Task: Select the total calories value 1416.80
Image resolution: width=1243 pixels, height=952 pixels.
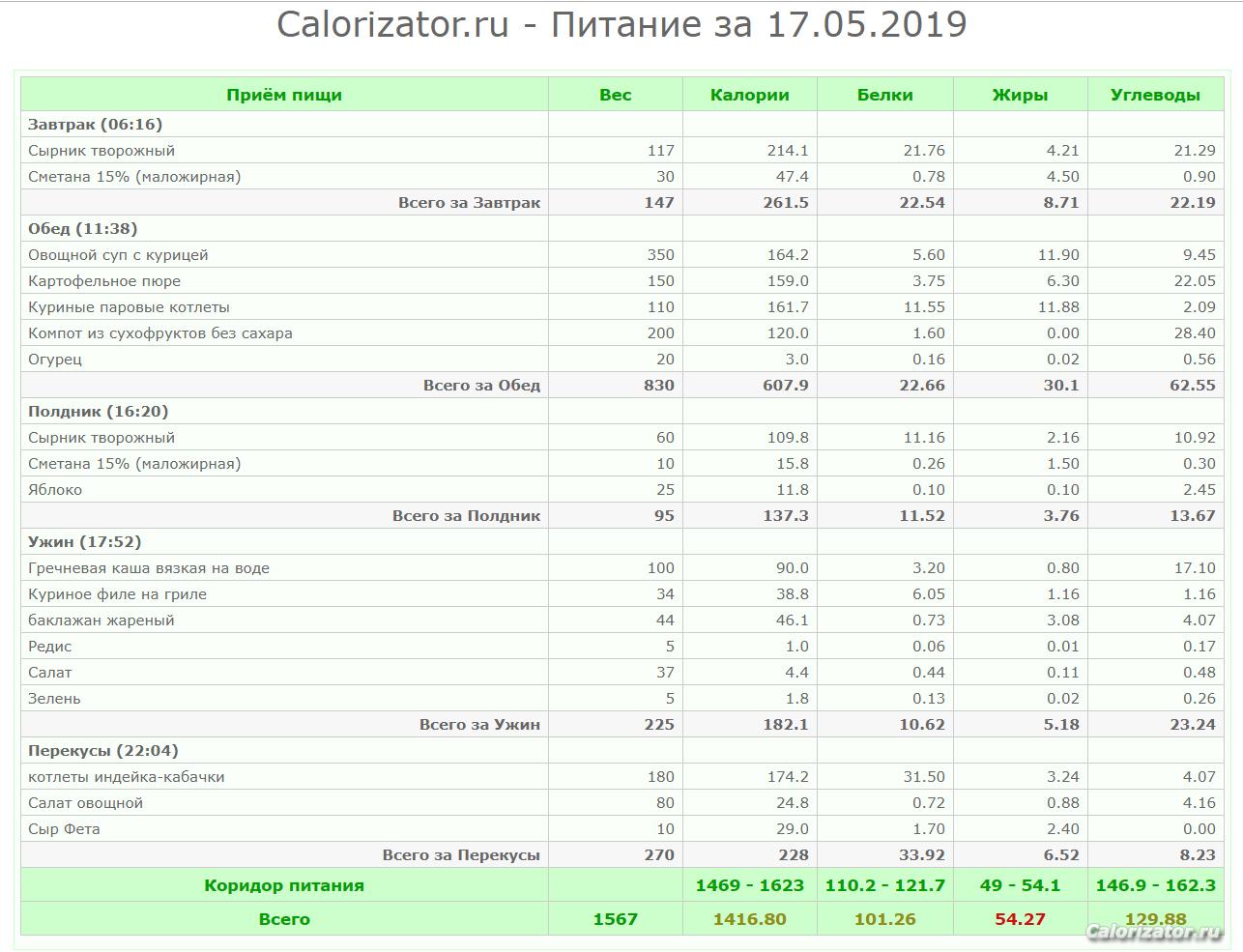Action: [x=749, y=919]
